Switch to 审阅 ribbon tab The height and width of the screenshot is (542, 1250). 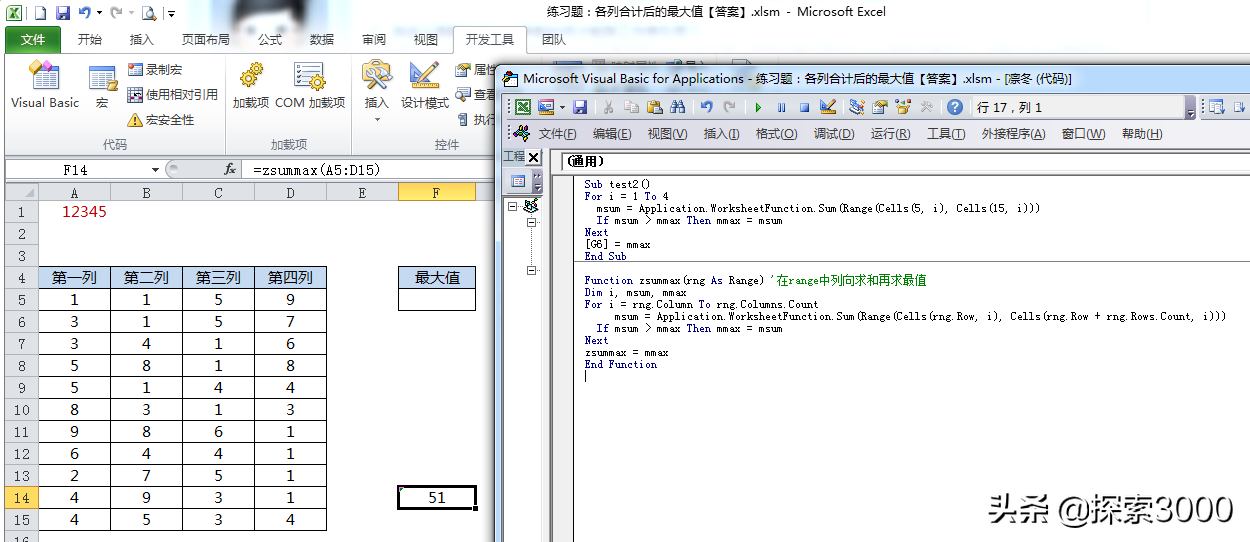tap(374, 40)
